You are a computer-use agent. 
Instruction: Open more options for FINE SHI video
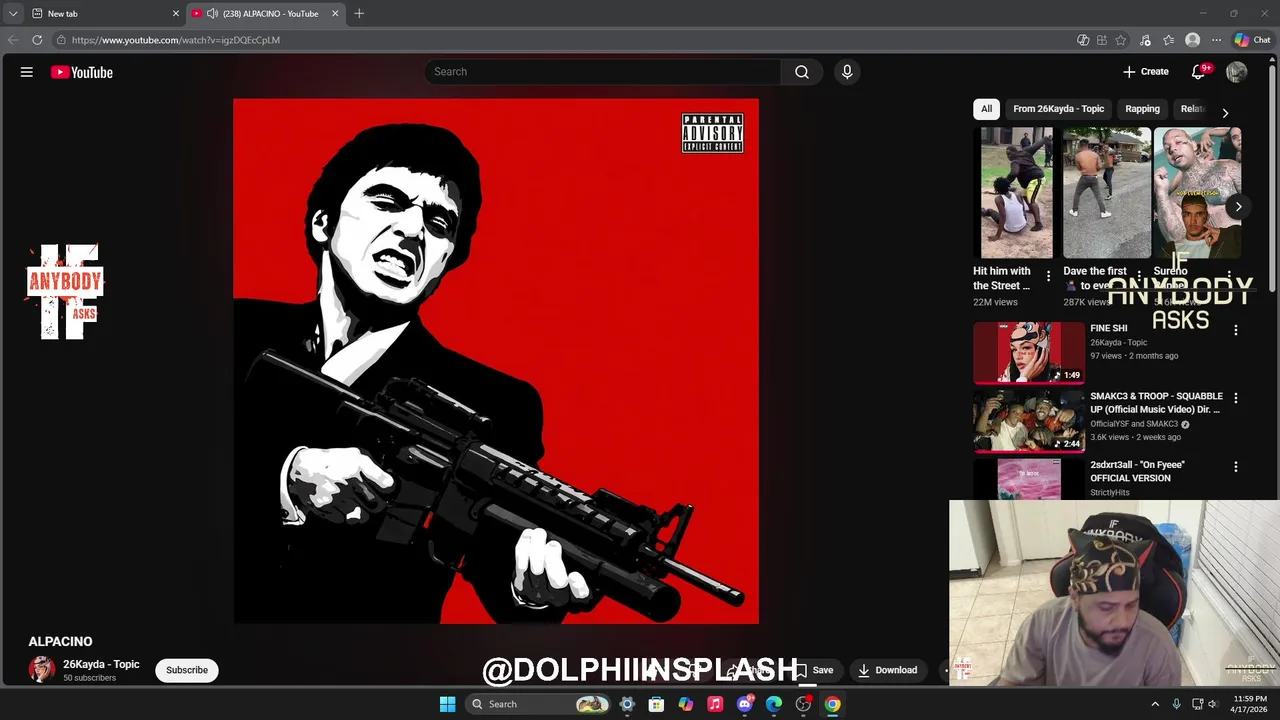1236,330
